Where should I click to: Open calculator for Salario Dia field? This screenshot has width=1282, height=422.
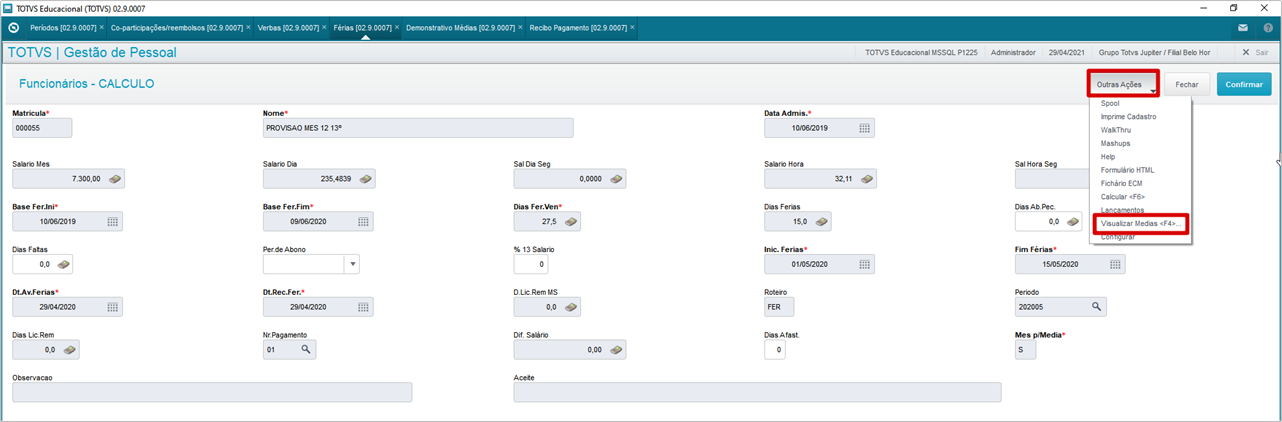[365, 179]
